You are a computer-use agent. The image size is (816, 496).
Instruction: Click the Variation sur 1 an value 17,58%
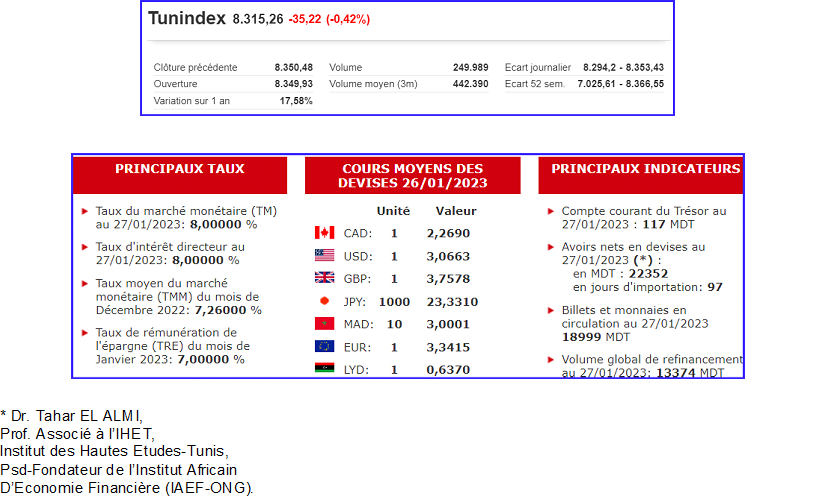296,101
